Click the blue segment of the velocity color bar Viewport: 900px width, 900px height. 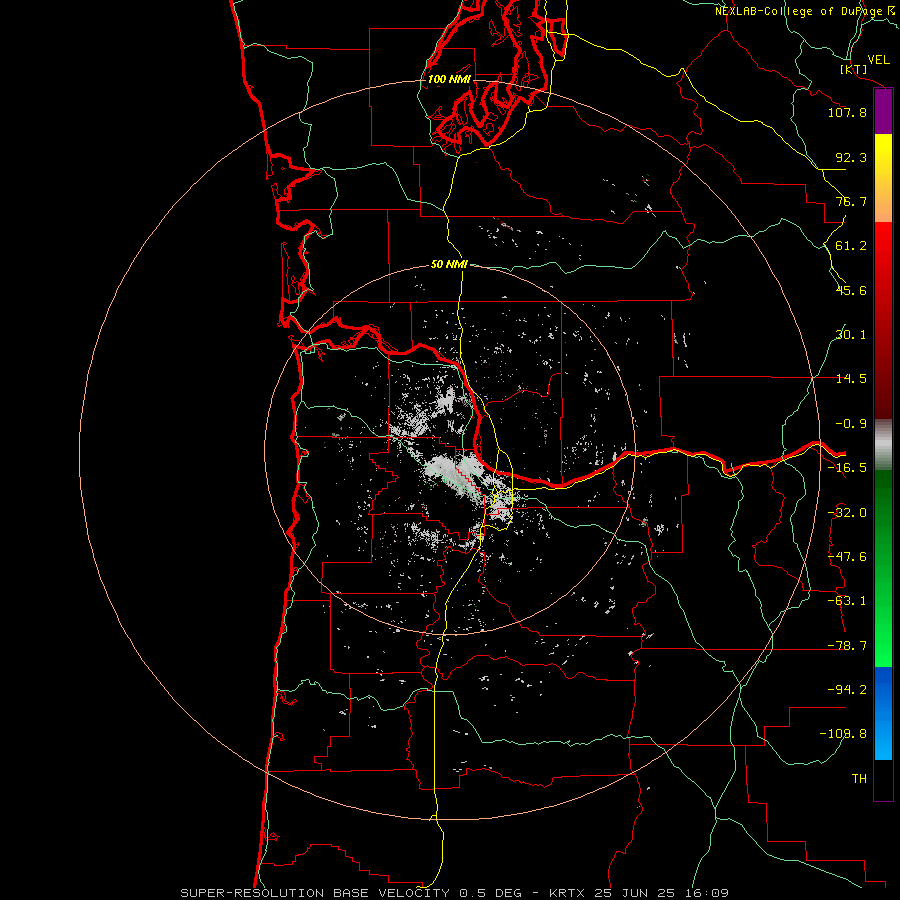click(883, 713)
